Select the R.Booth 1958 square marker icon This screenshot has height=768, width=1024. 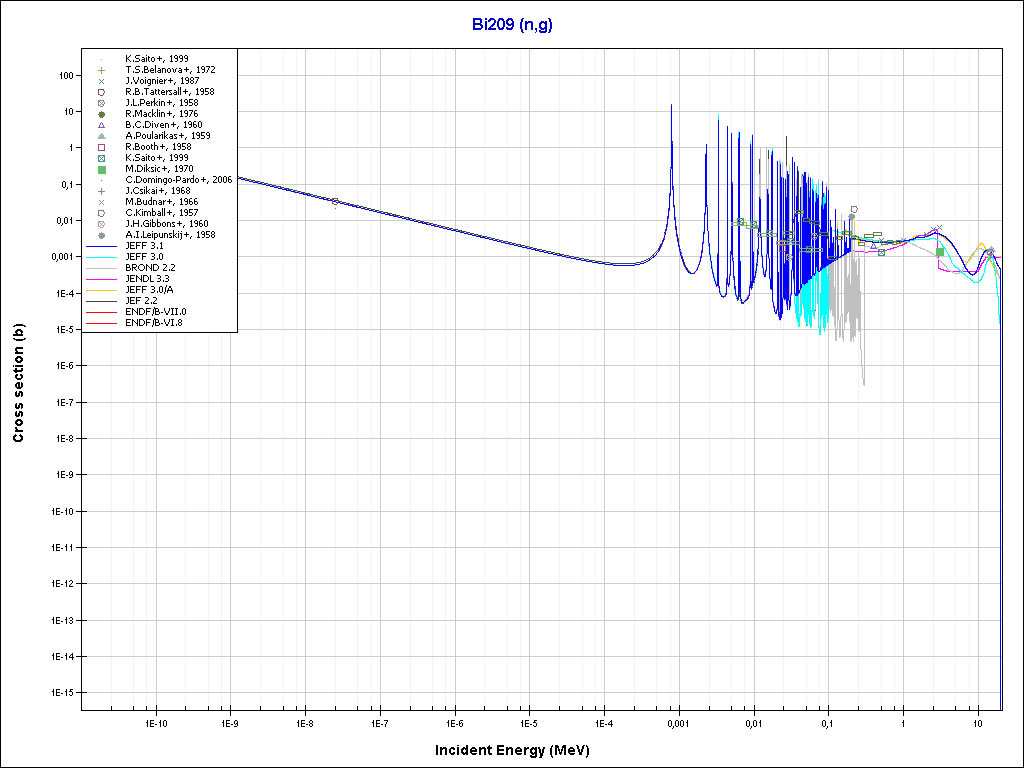pyautogui.click(x=102, y=147)
